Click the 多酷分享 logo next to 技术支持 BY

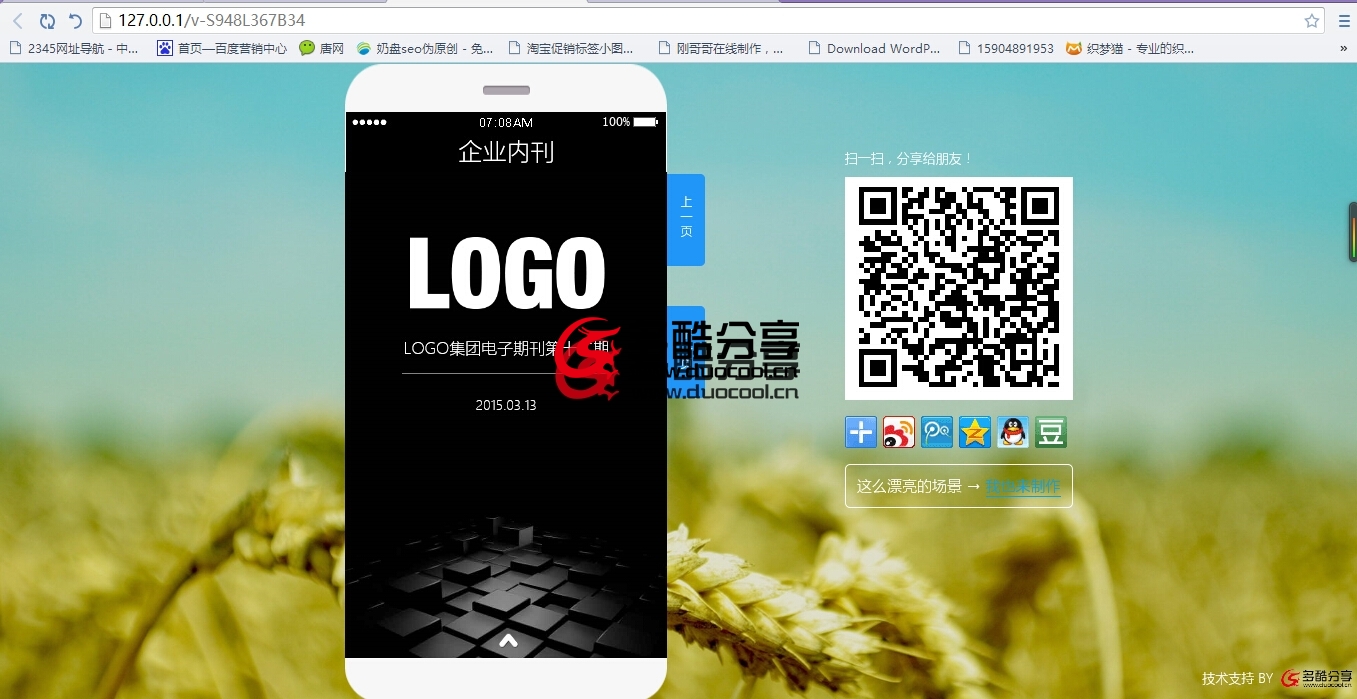point(1317,678)
